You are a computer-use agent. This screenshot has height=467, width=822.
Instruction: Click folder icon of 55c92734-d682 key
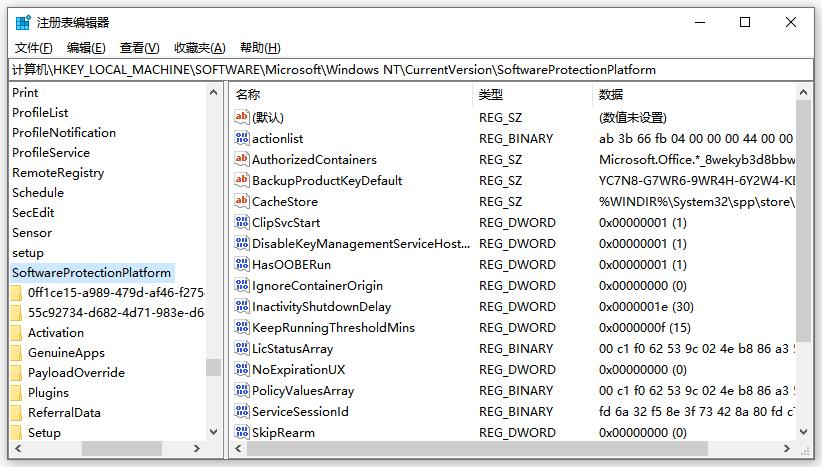point(17,312)
